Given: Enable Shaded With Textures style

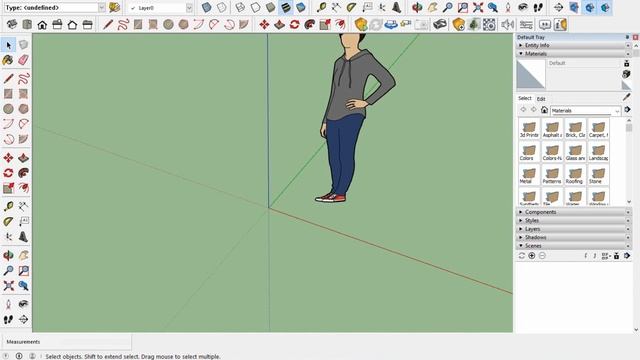Looking at the screenshot, I should (286, 7).
